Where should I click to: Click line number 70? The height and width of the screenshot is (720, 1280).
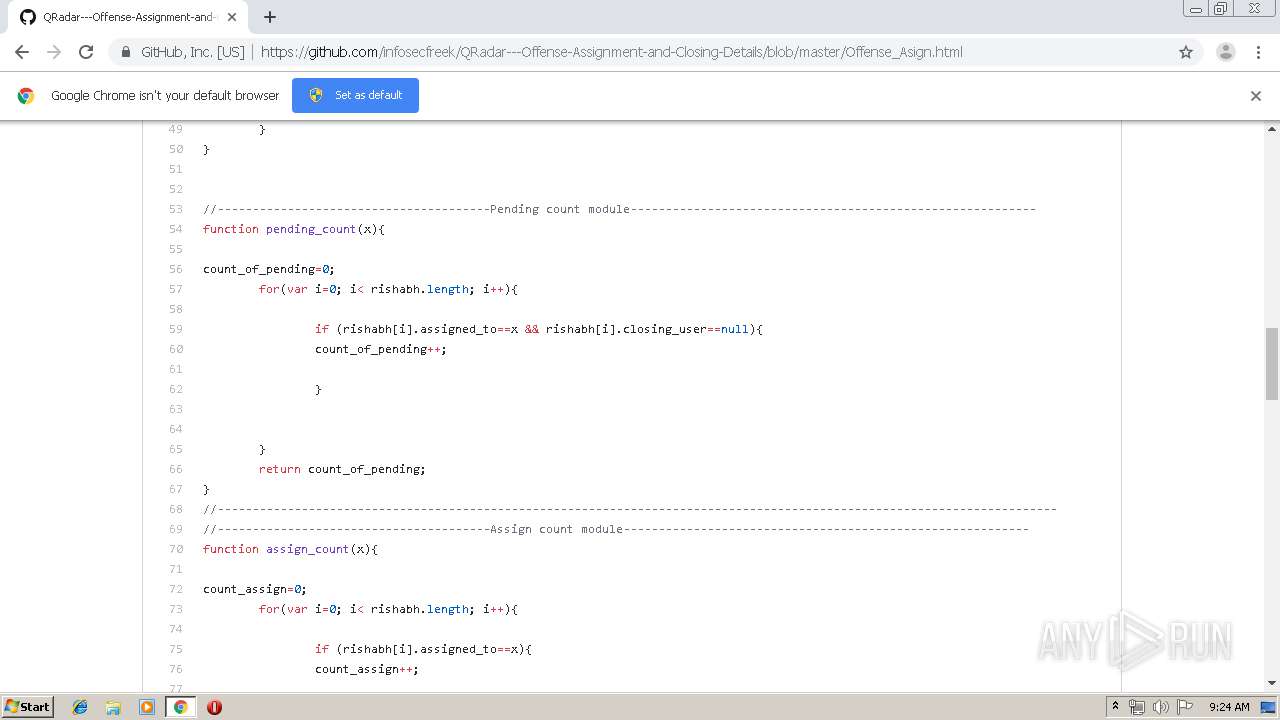[x=176, y=549]
